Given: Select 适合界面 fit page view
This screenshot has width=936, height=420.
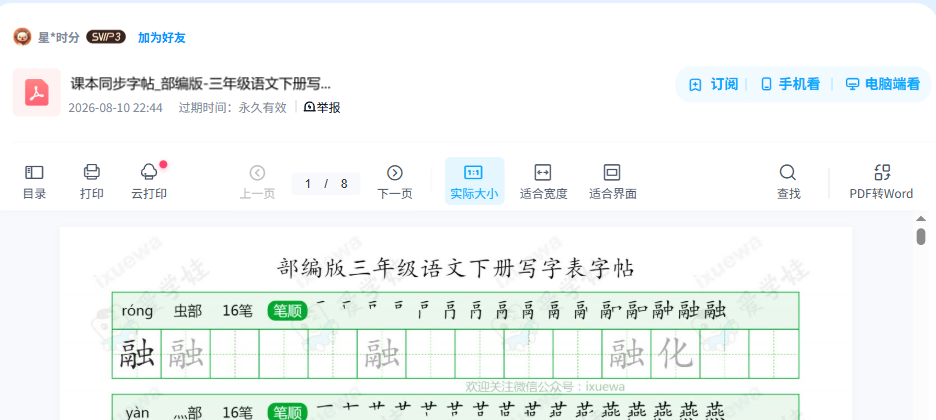Looking at the screenshot, I should (x=612, y=181).
